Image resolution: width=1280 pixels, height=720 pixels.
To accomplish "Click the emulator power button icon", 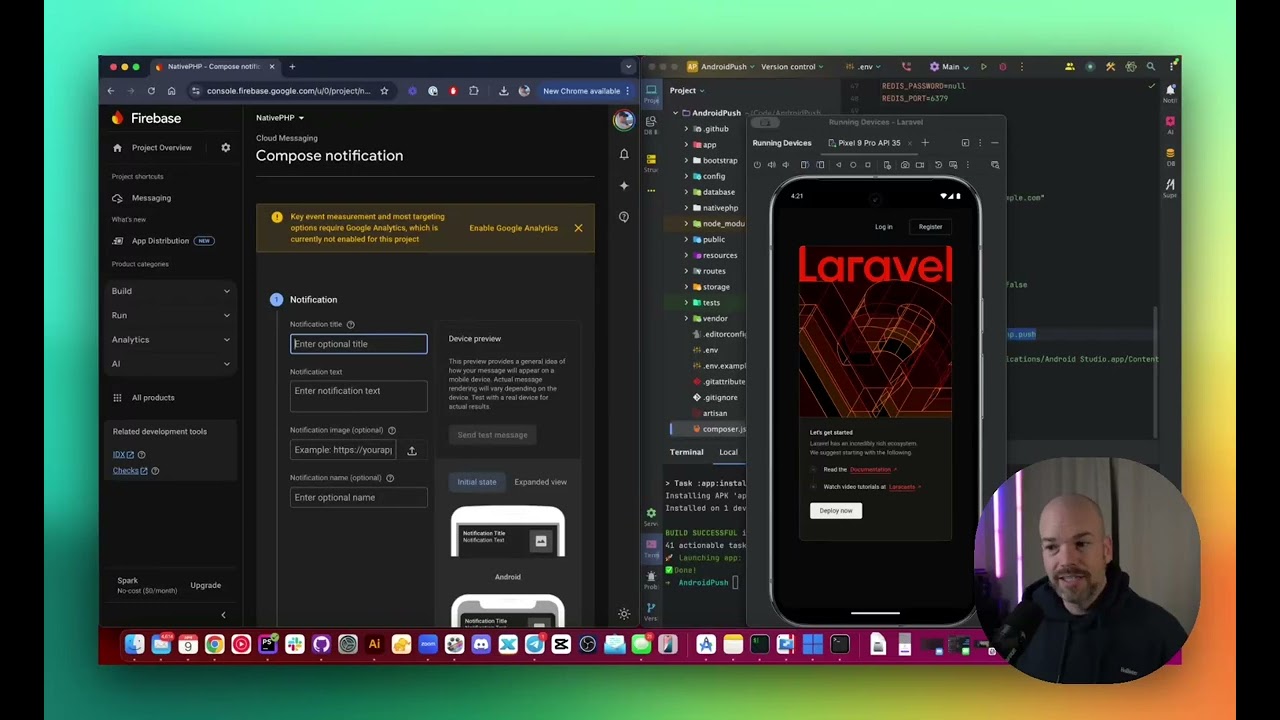I will (x=757, y=165).
